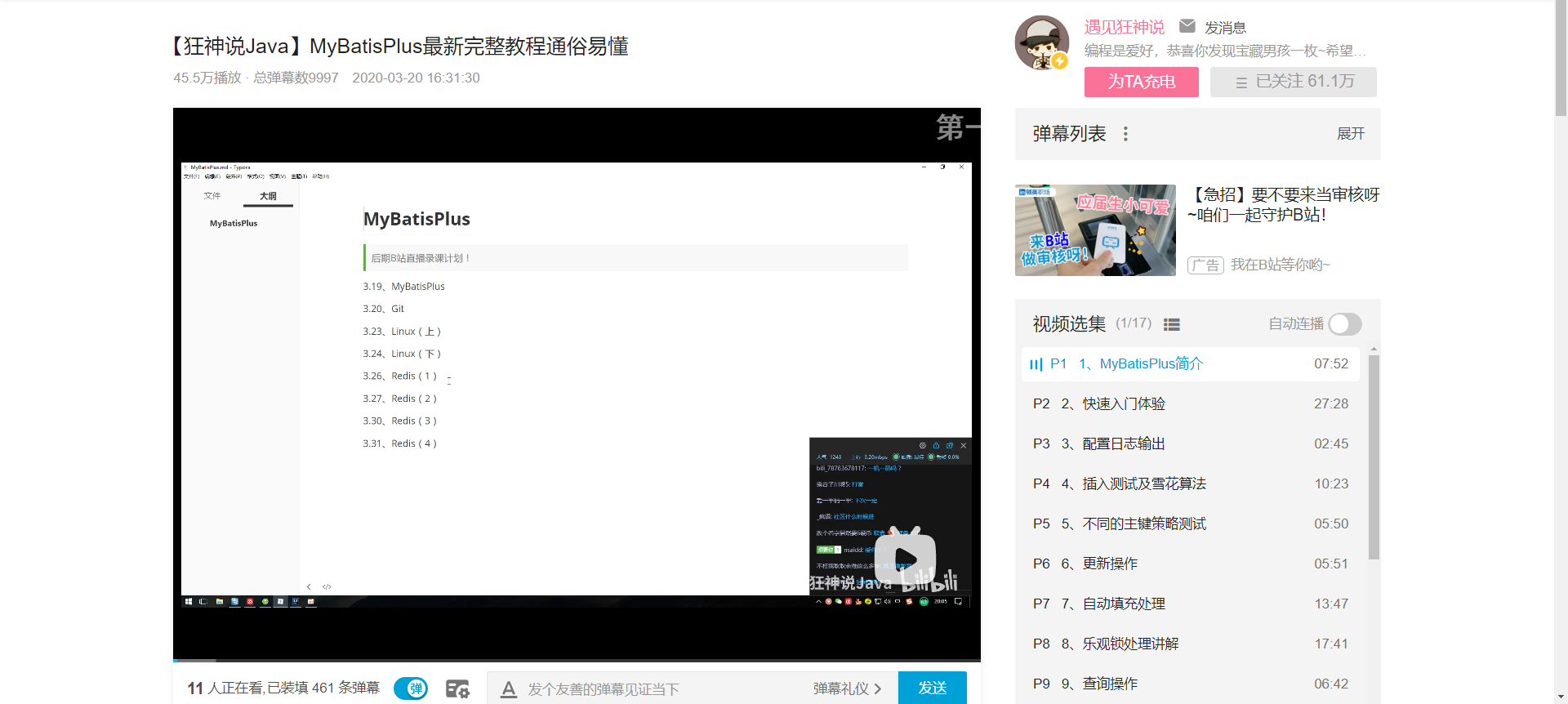Screen dimensions: 1568x704
Task: Click 发消息 text link
Action: [1225, 28]
